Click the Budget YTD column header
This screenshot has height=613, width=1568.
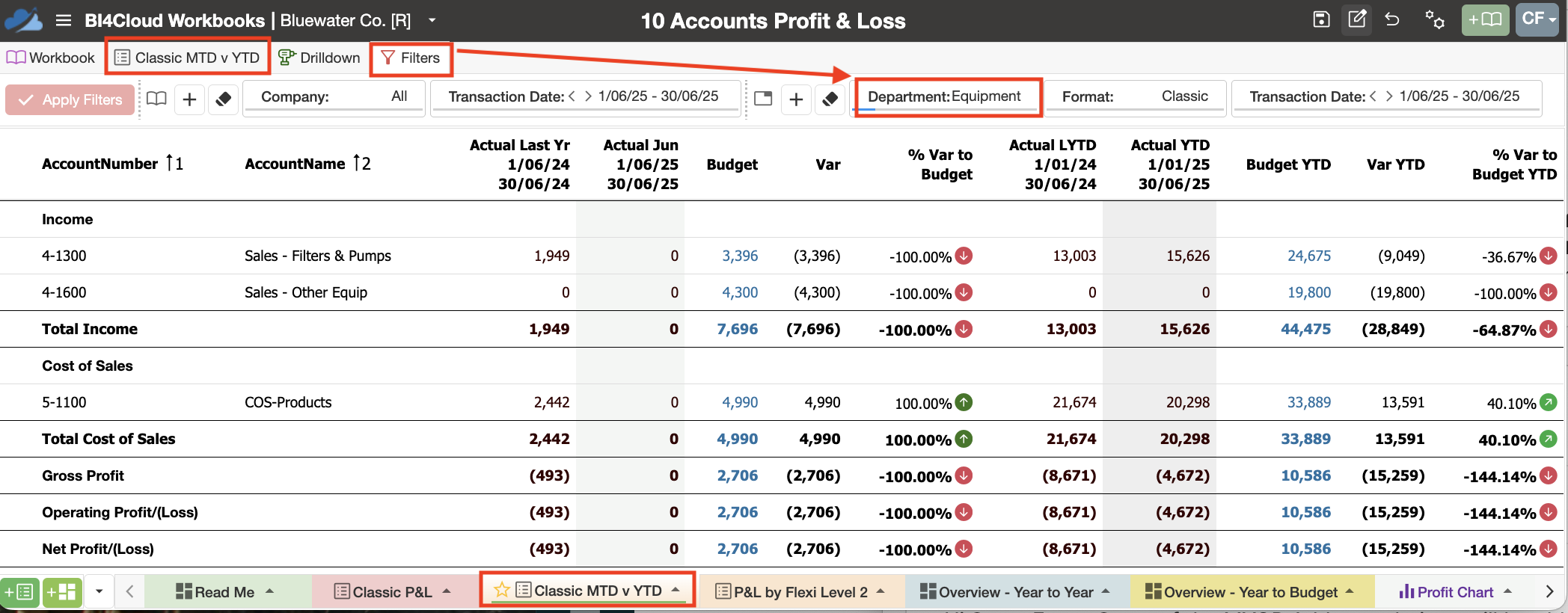pos(1288,164)
